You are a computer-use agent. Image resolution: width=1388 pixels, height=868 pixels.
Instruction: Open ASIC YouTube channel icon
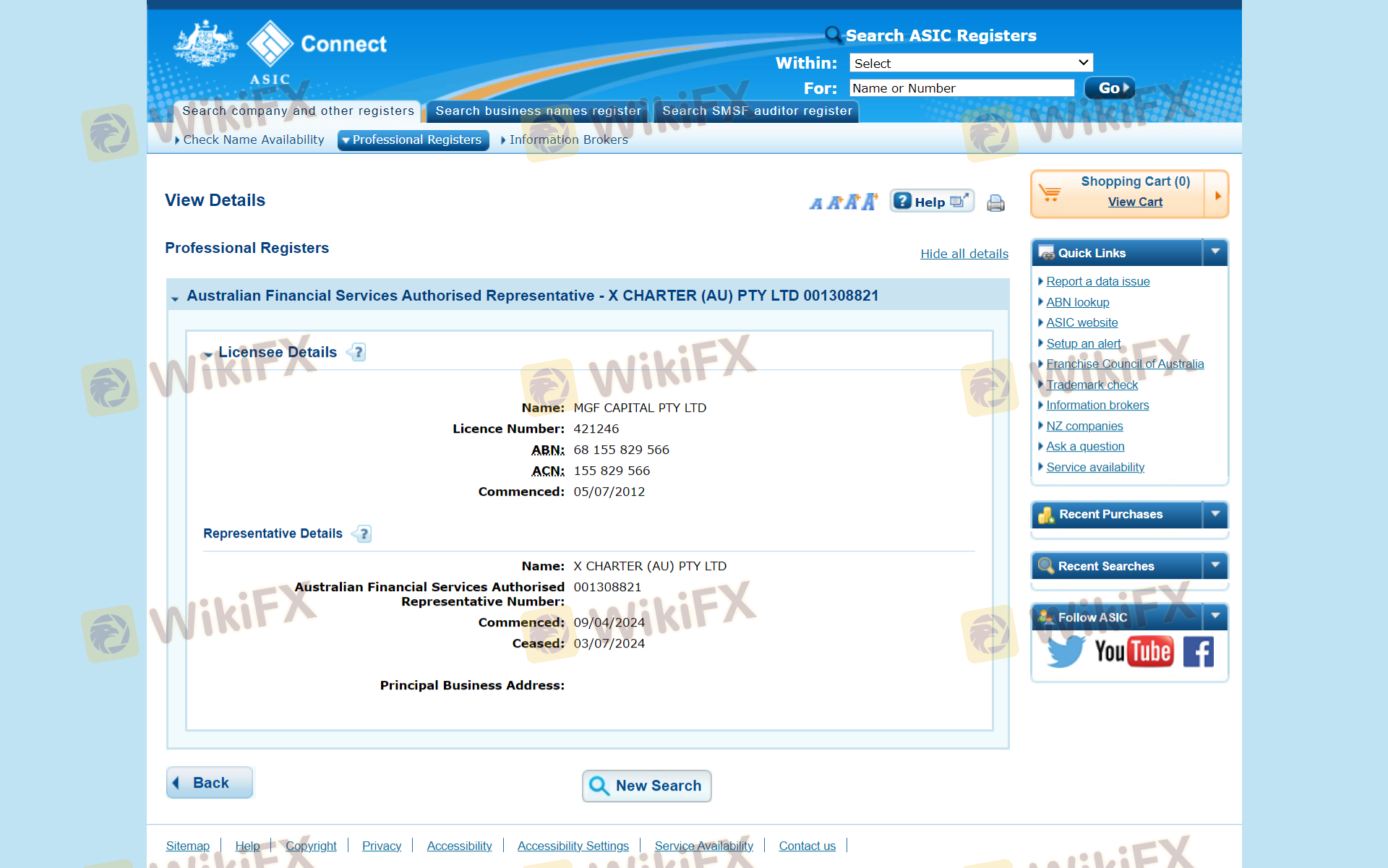pyautogui.click(x=1133, y=651)
